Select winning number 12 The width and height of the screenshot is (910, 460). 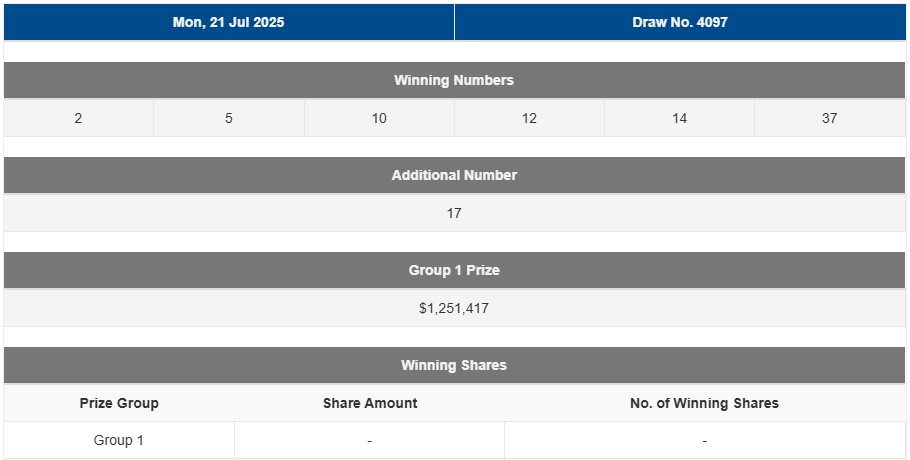pyautogui.click(x=529, y=118)
